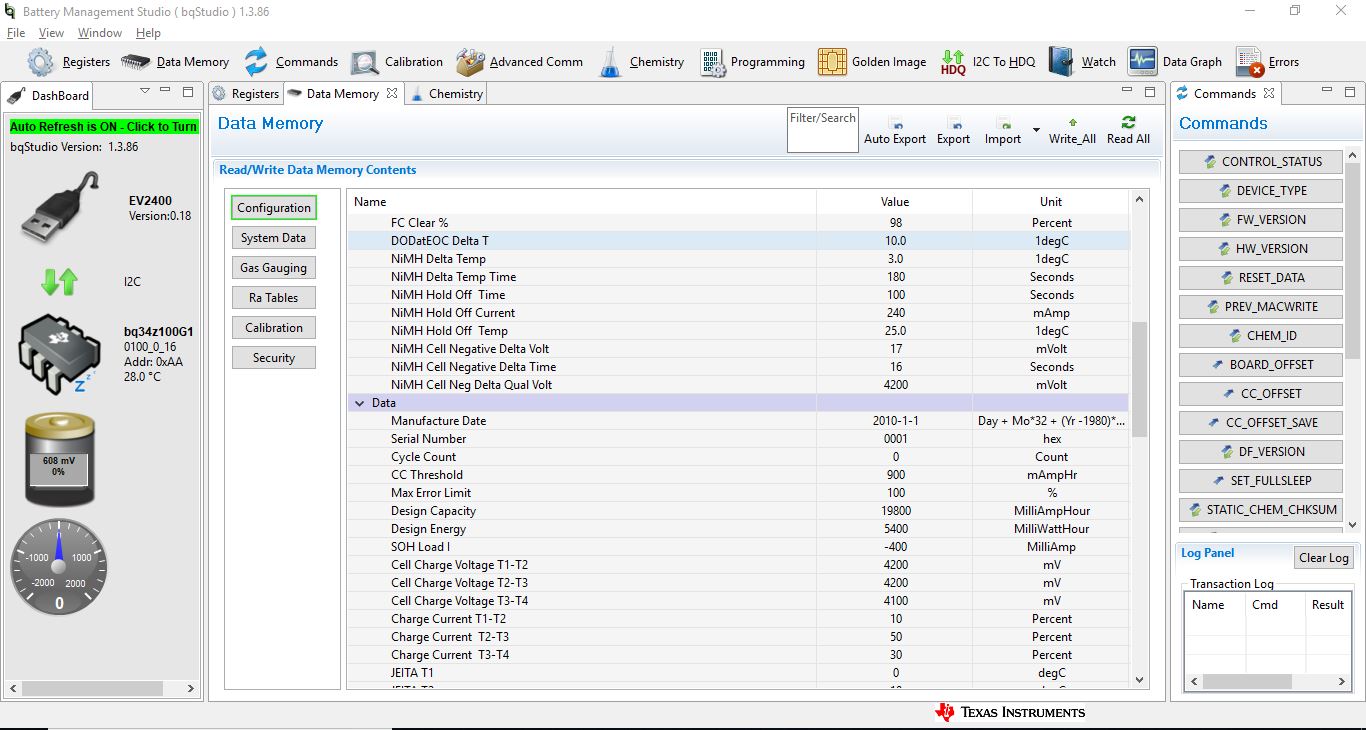Open Window menu
Image resolution: width=1366 pixels, height=730 pixels.
(100, 33)
